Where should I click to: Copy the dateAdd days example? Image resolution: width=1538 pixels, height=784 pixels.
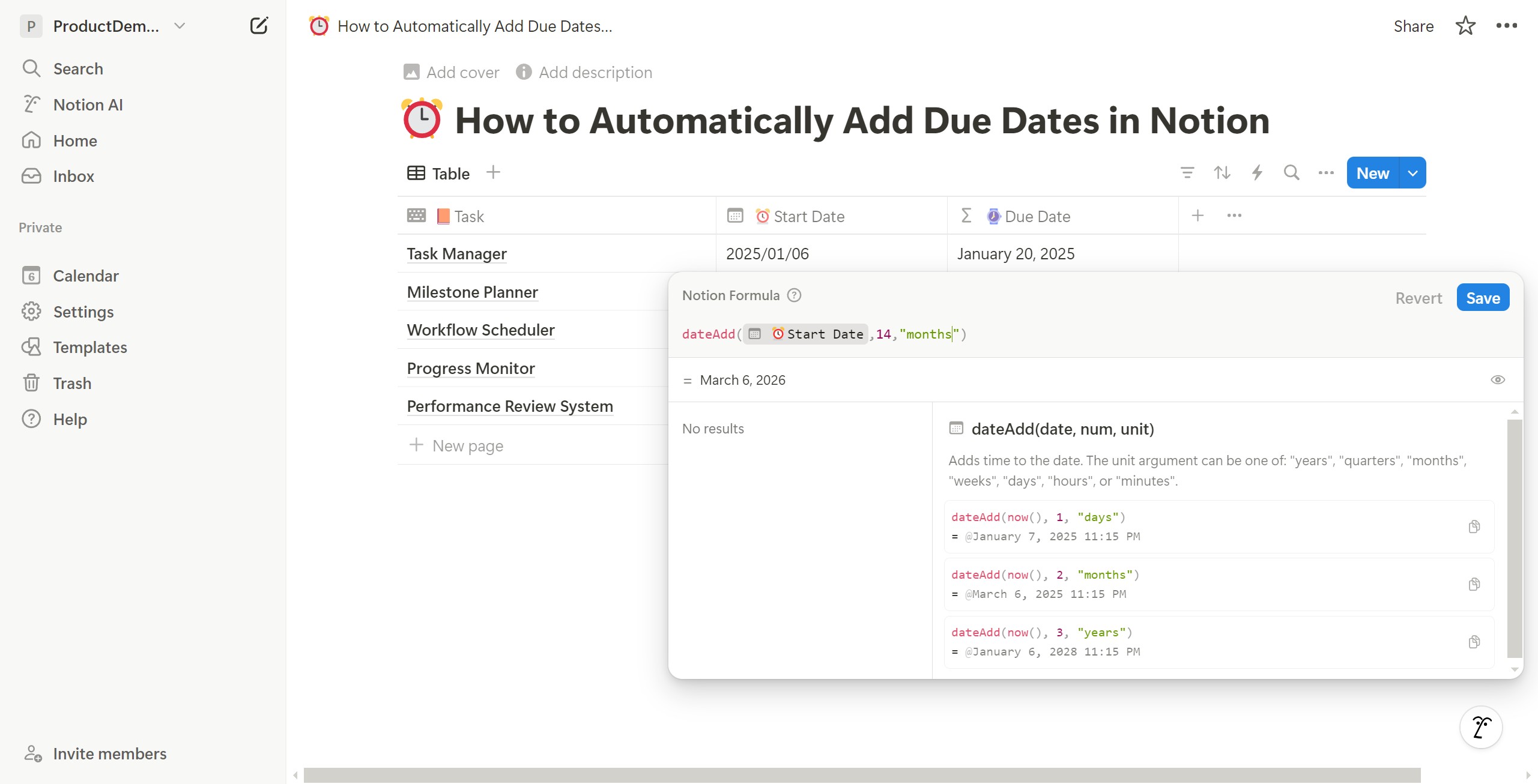(1474, 526)
